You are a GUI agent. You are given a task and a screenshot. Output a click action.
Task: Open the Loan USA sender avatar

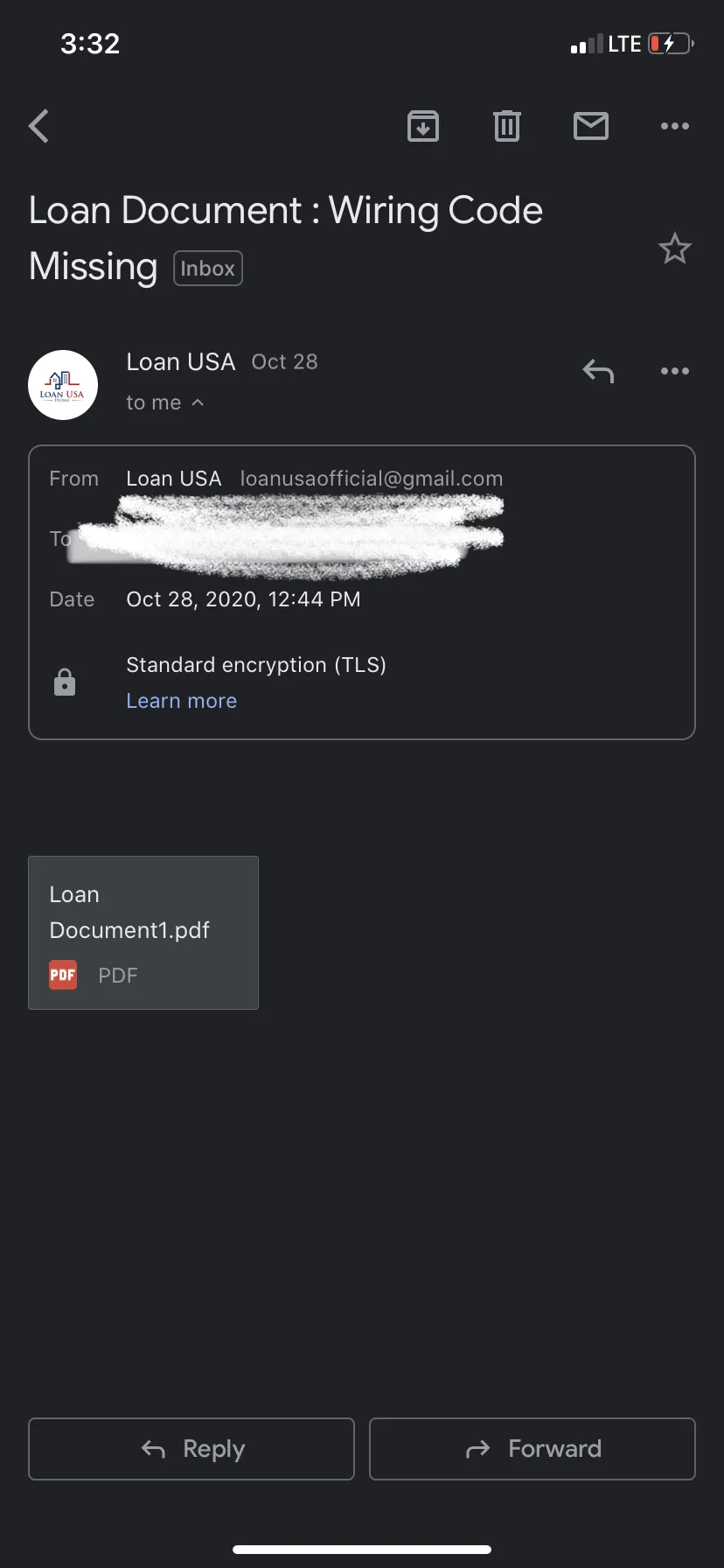click(63, 385)
